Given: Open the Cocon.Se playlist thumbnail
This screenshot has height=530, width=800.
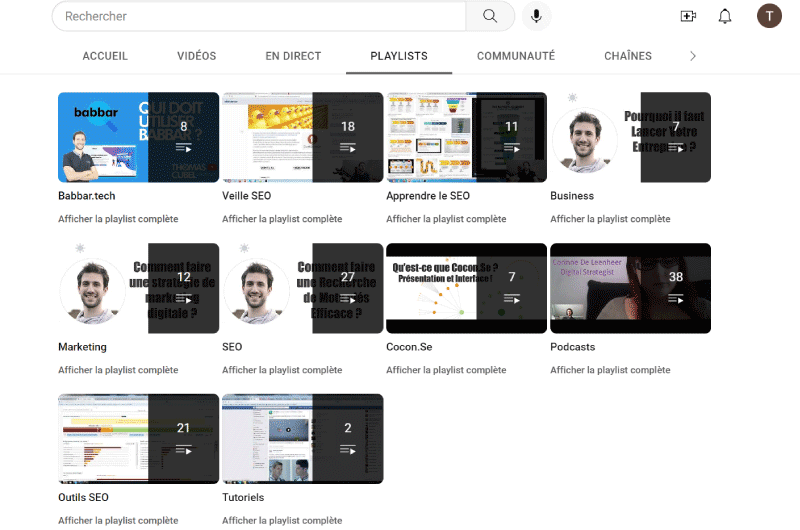Looking at the screenshot, I should [466, 288].
